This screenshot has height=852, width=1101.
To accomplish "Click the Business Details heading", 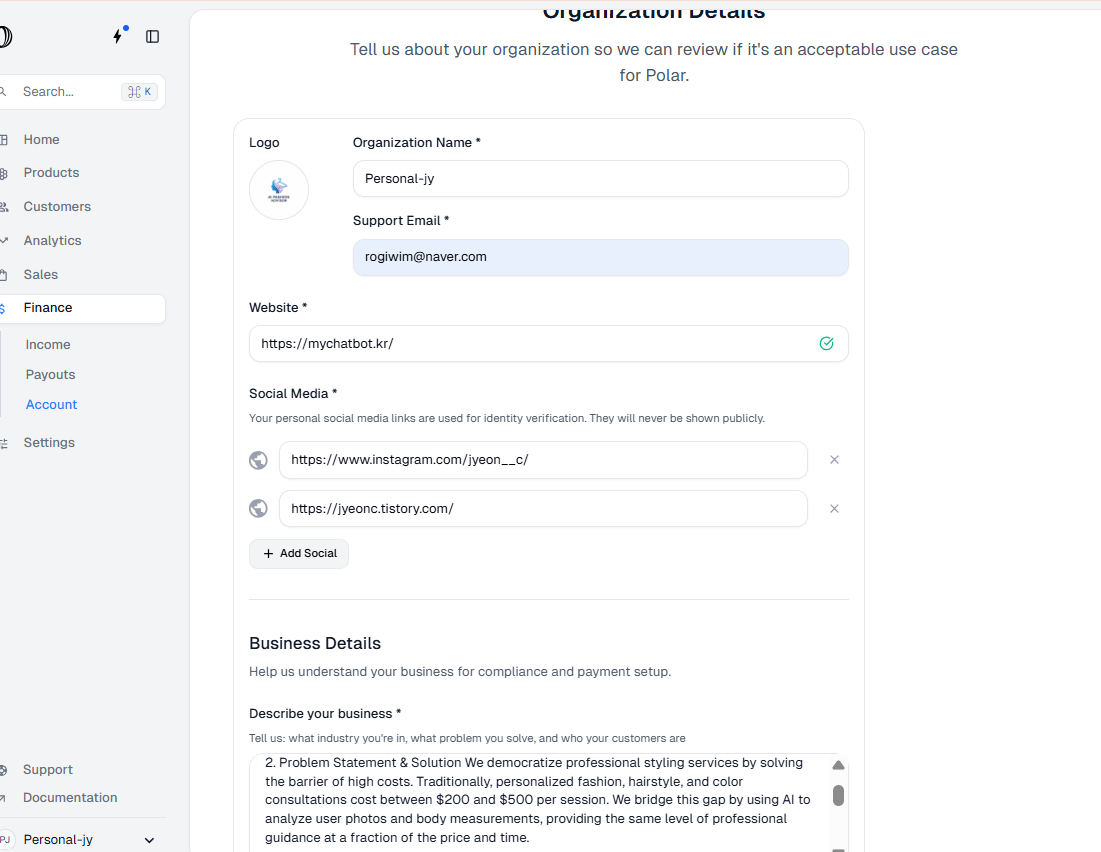I will point(315,643).
